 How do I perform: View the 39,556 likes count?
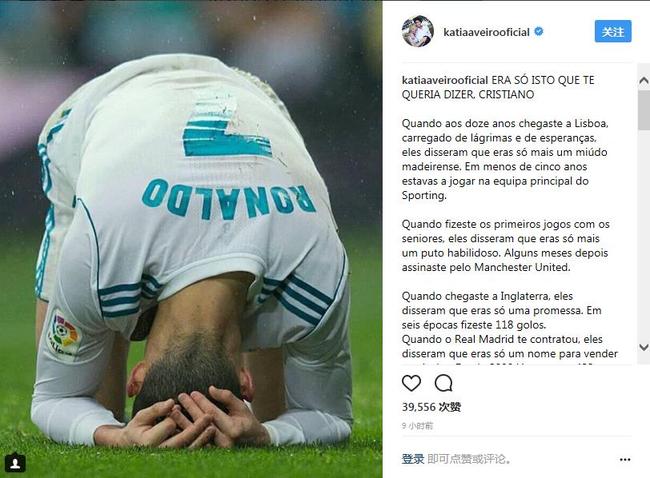[431, 407]
